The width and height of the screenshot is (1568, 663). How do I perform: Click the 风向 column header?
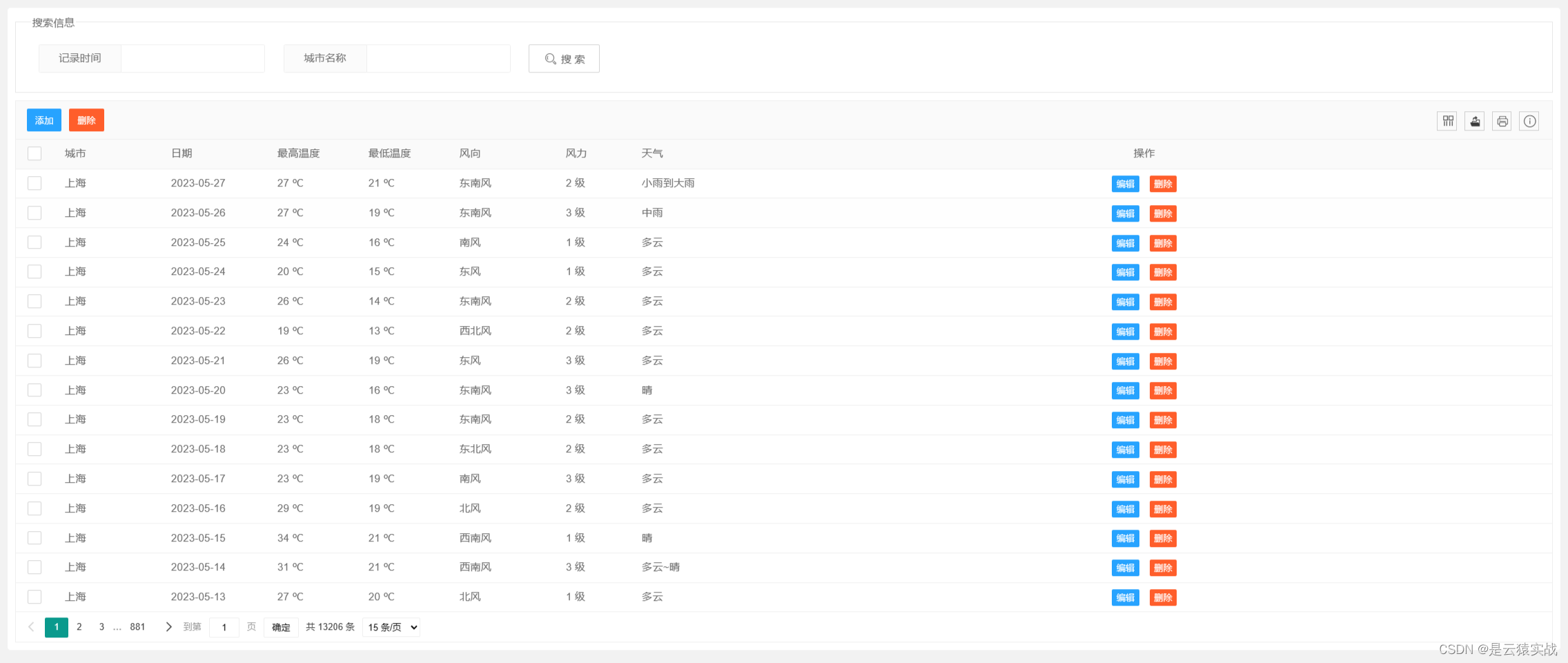[x=470, y=153]
